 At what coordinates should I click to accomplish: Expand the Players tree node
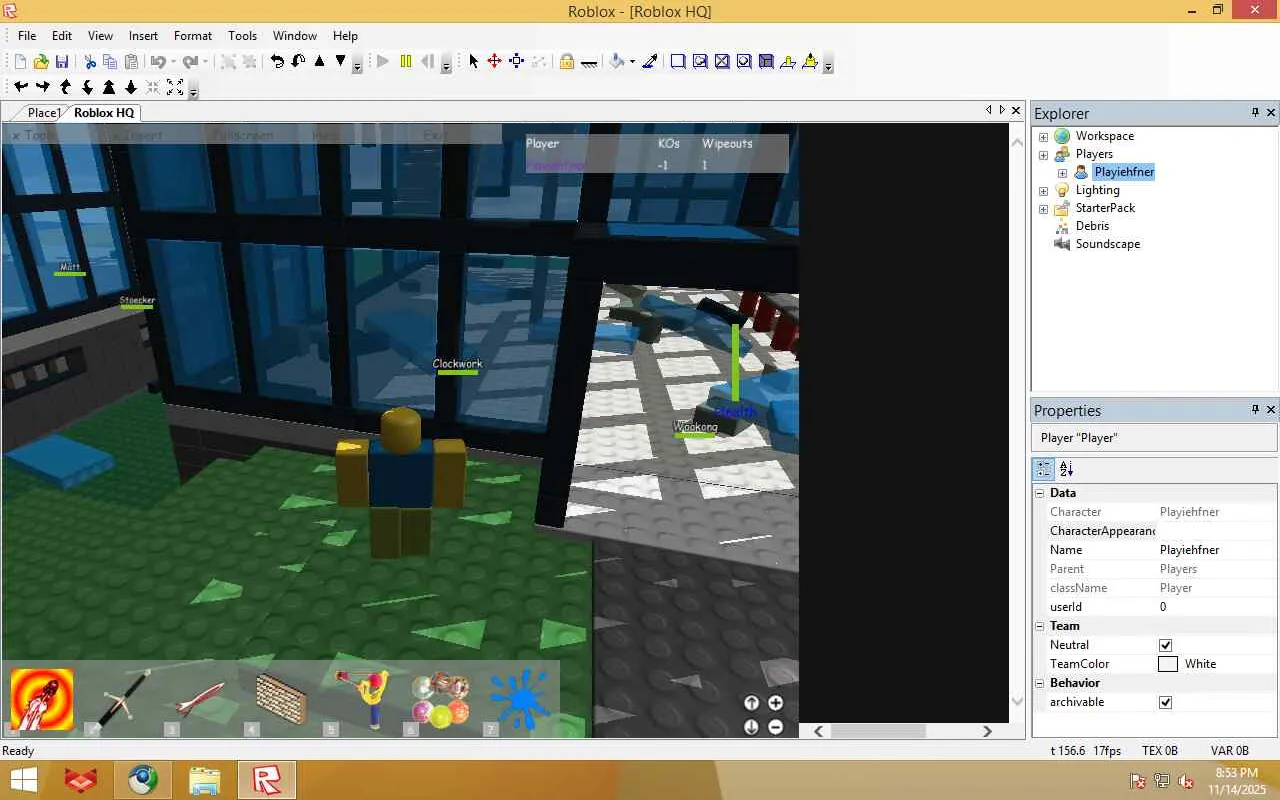[1043, 154]
